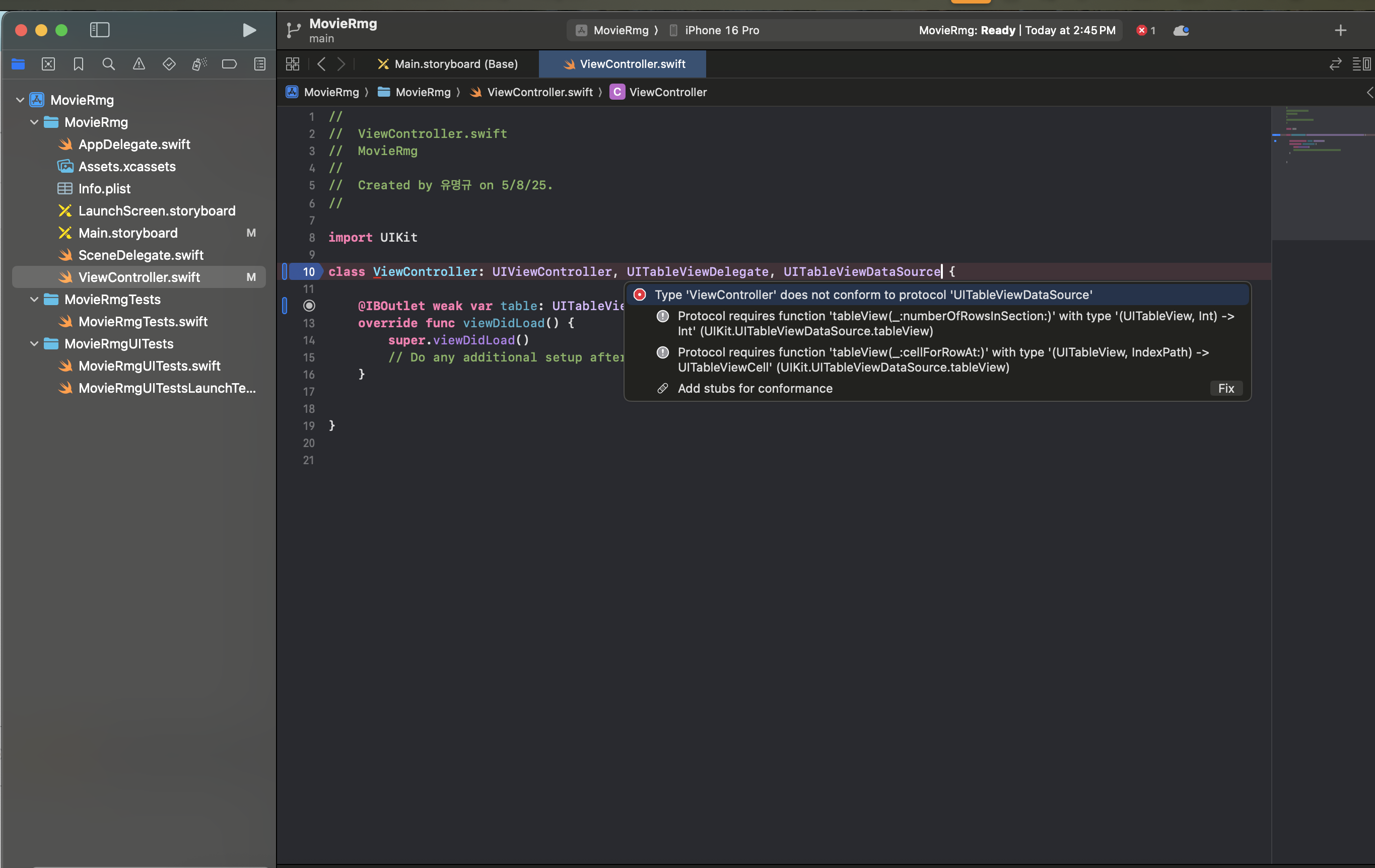Click the MovieRmg Ready activity status

[1016, 30]
